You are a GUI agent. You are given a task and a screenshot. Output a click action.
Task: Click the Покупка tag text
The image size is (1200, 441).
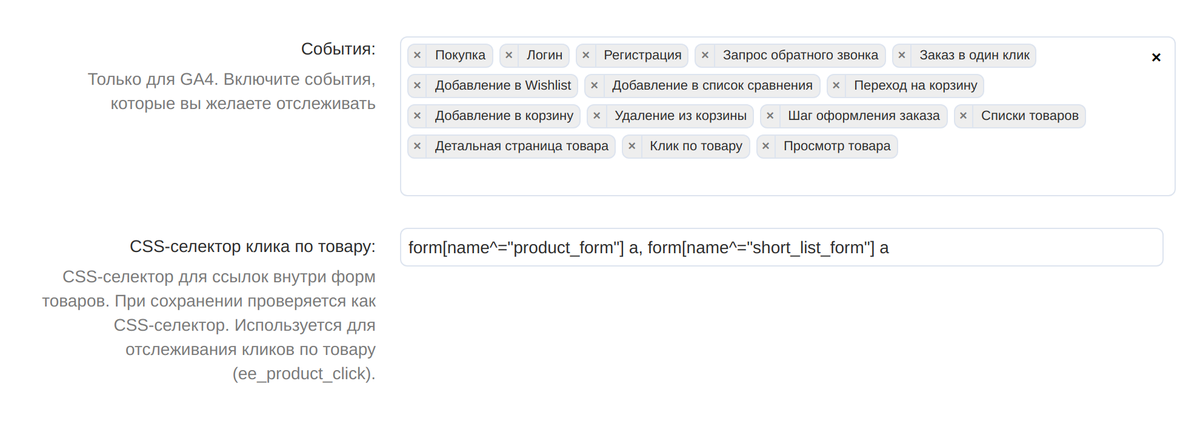(x=460, y=55)
